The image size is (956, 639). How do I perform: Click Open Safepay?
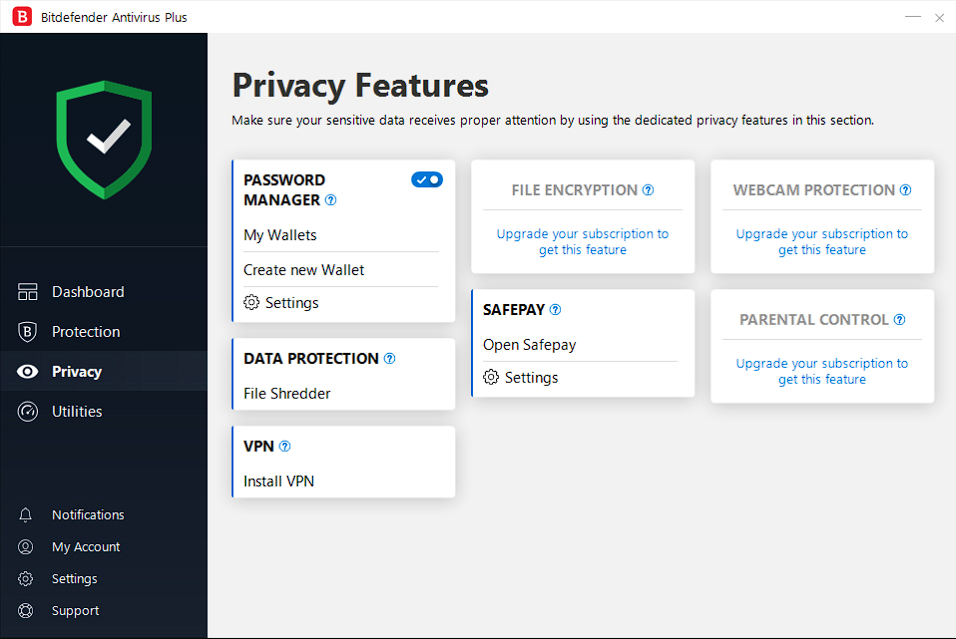click(x=530, y=345)
